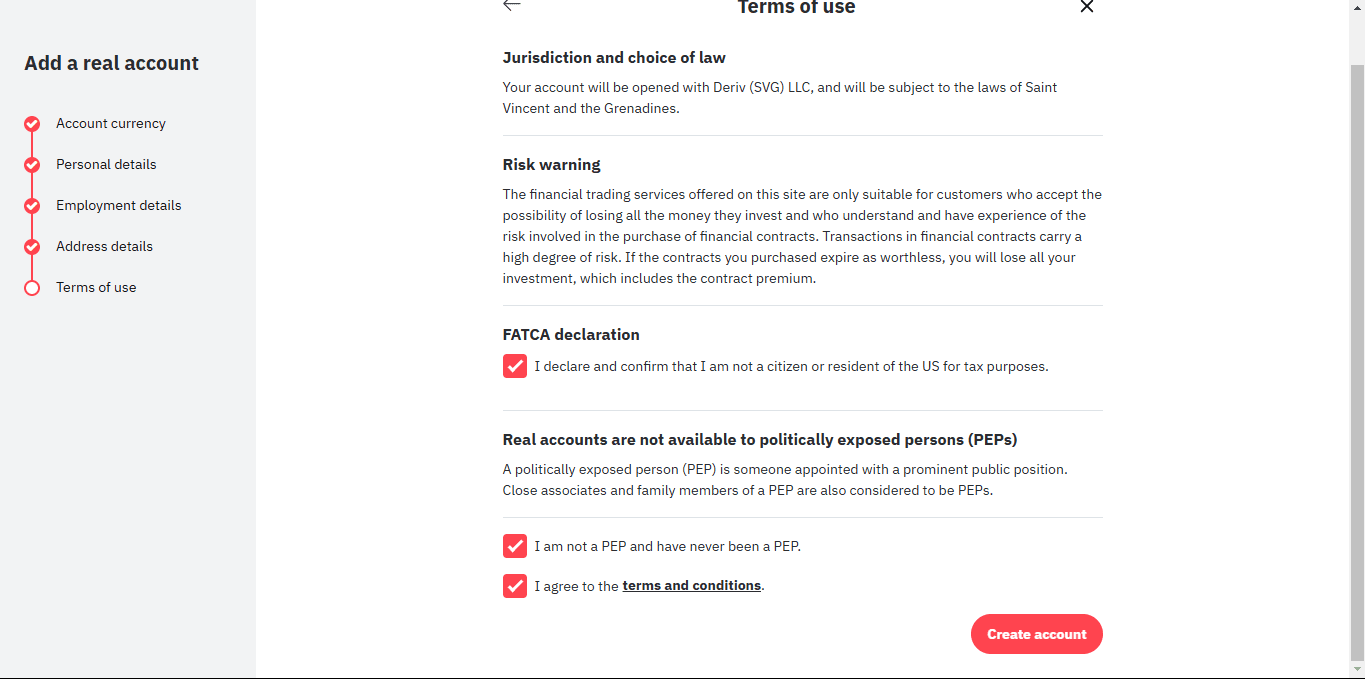Close the Terms of use dialog
The width and height of the screenshot is (1365, 679).
click(1087, 7)
